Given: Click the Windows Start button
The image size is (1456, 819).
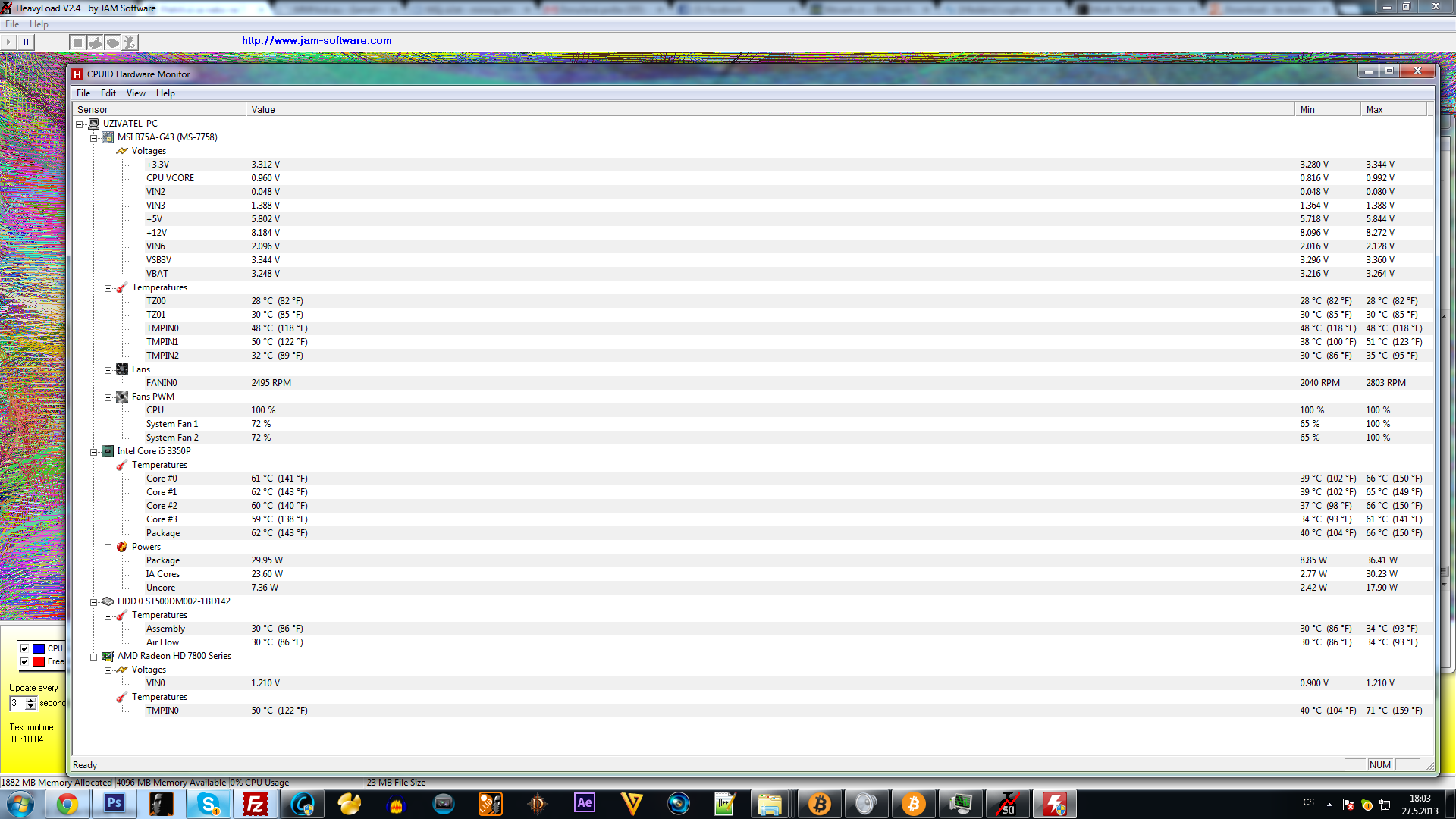Looking at the screenshot, I should point(20,804).
